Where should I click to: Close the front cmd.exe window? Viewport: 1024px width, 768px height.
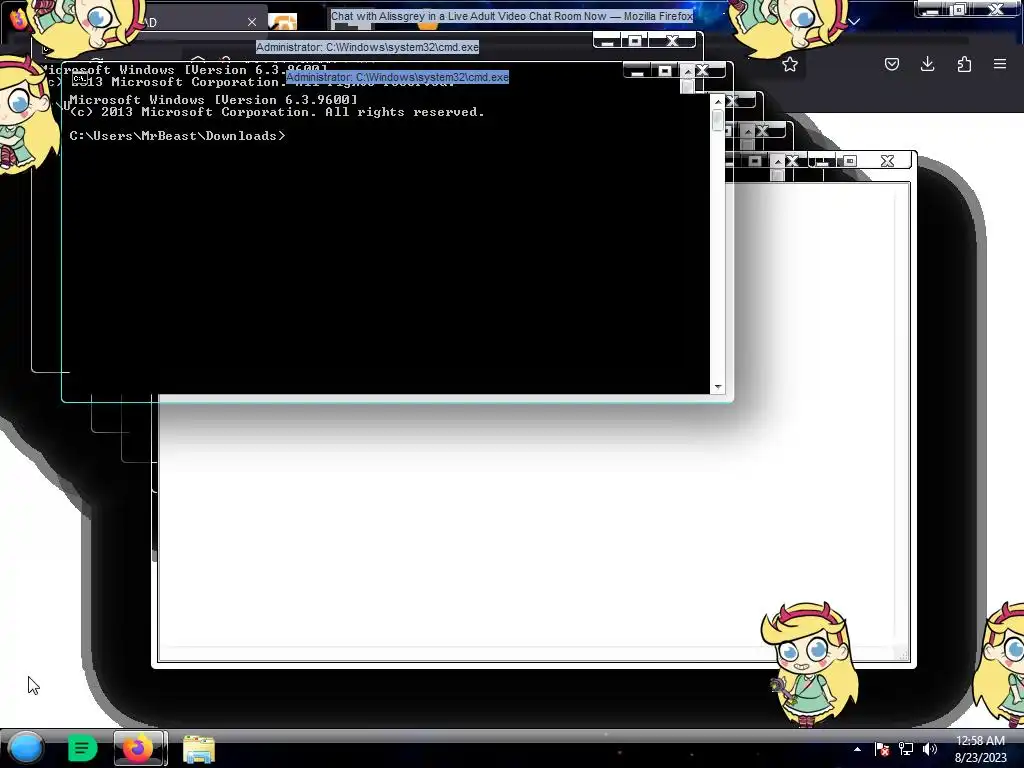point(702,71)
